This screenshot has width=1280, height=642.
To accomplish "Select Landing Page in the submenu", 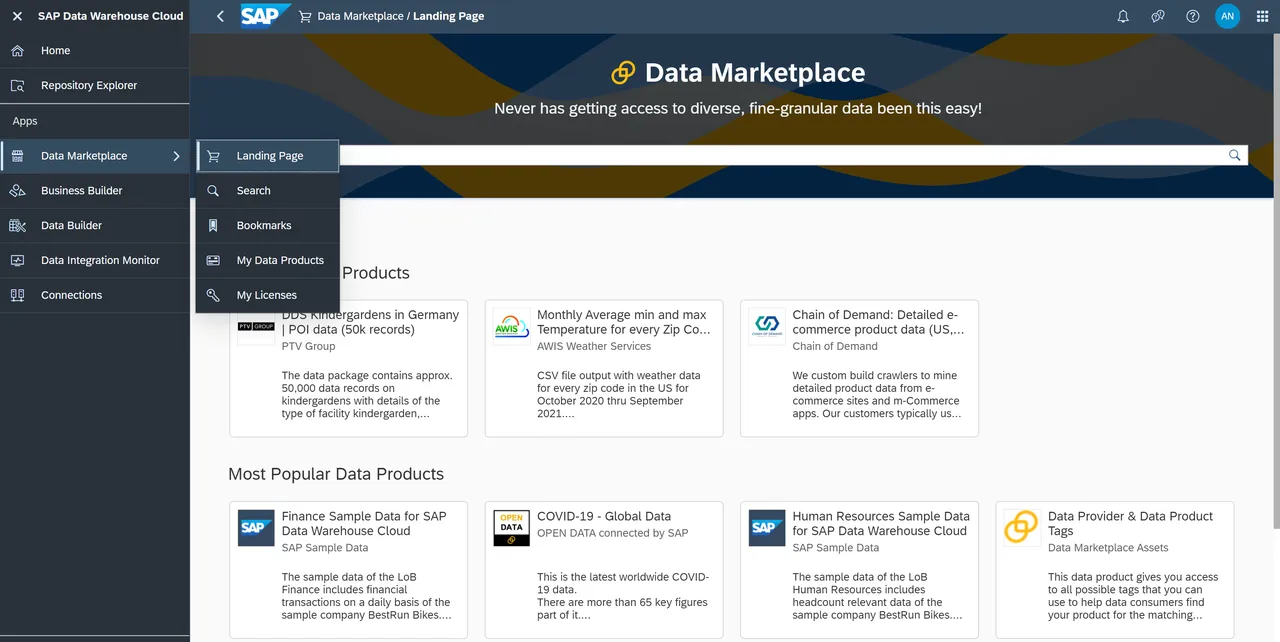I will tap(268, 156).
